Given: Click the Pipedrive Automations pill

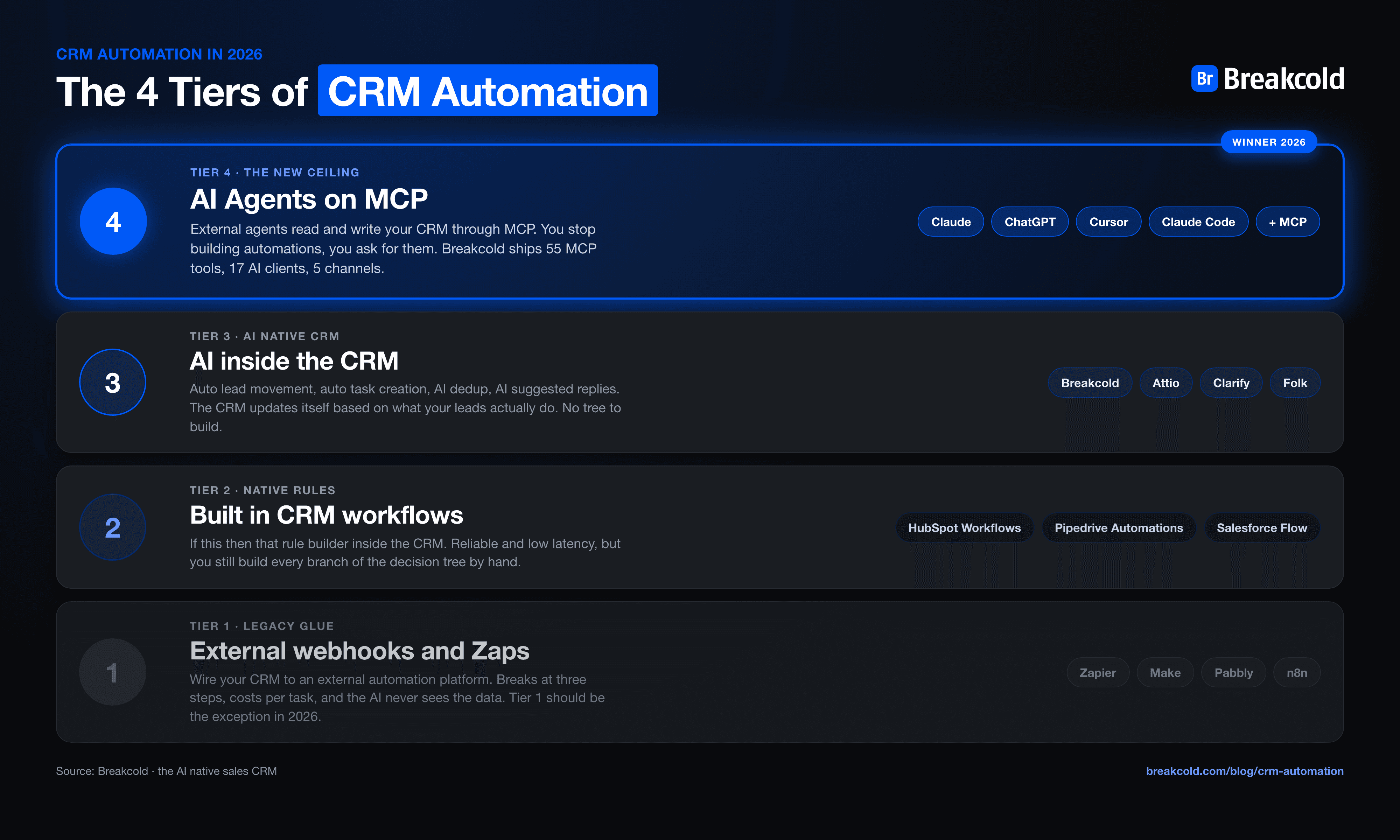Looking at the screenshot, I should [x=1119, y=528].
